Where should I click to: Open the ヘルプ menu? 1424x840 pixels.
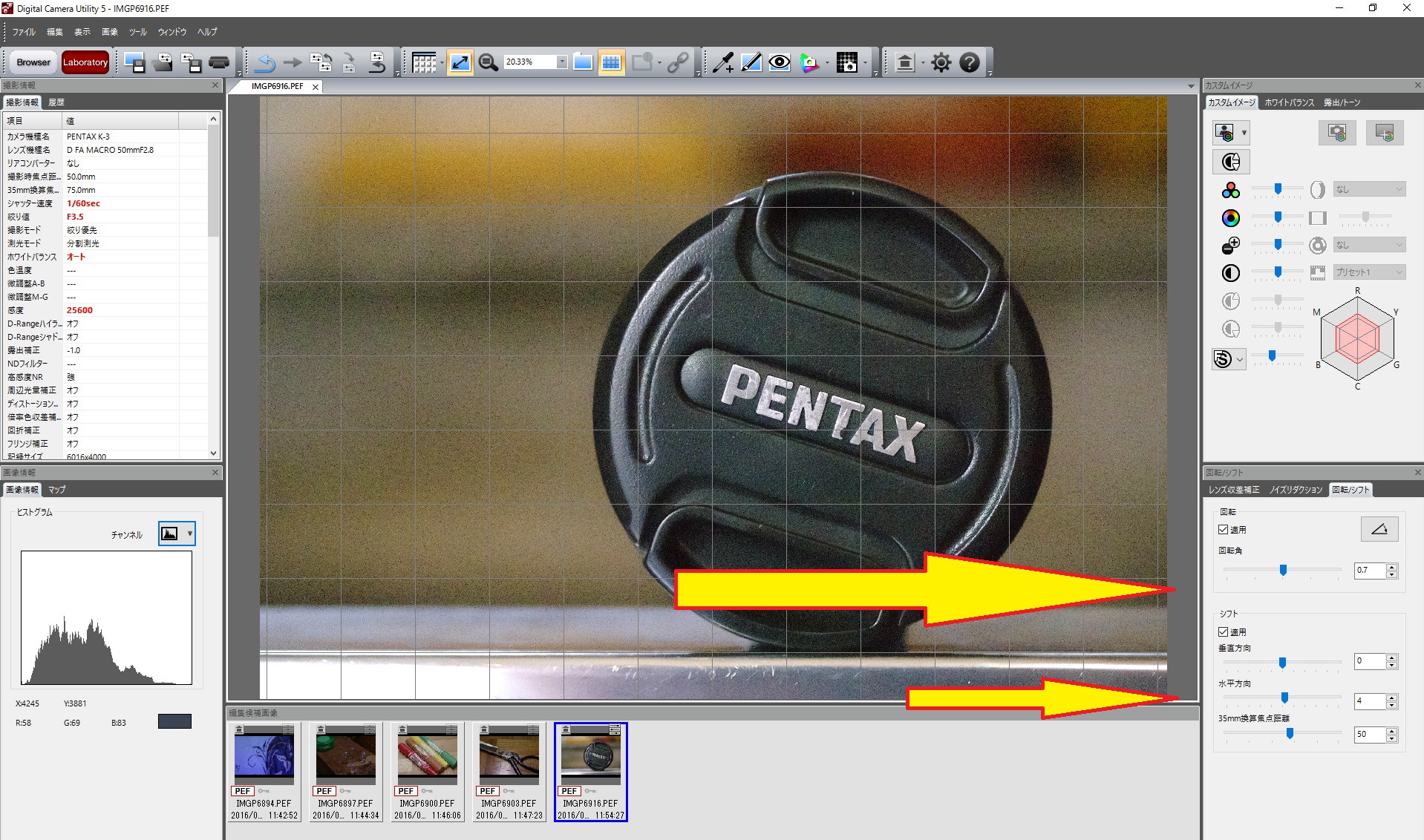pyautogui.click(x=207, y=32)
